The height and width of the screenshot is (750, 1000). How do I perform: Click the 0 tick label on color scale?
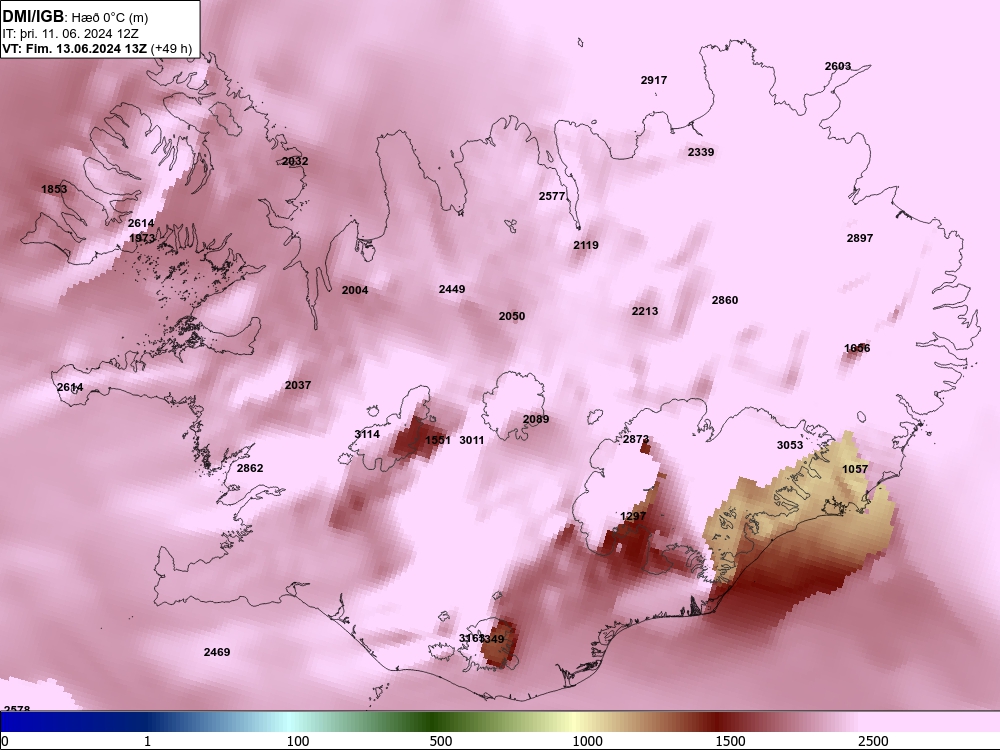[x=6, y=742]
